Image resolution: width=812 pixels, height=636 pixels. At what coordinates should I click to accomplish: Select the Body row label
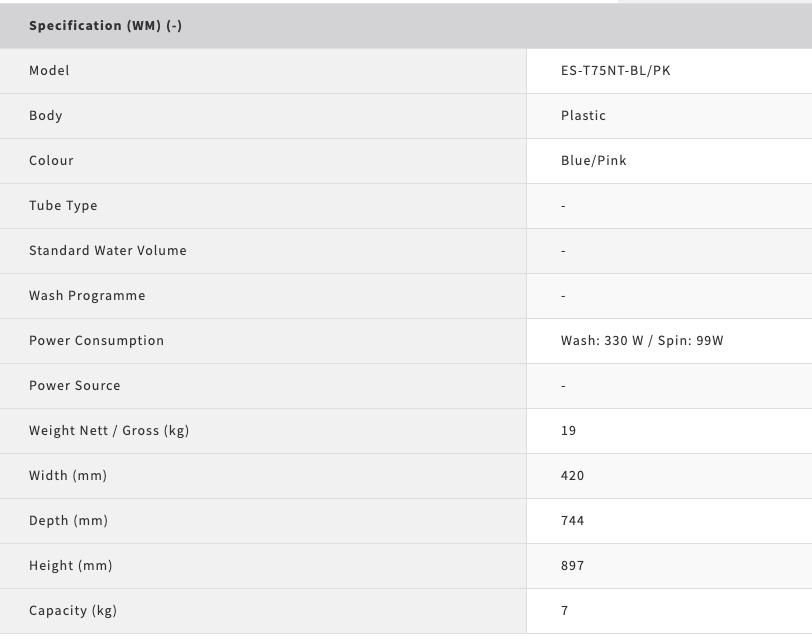click(46, 116)
